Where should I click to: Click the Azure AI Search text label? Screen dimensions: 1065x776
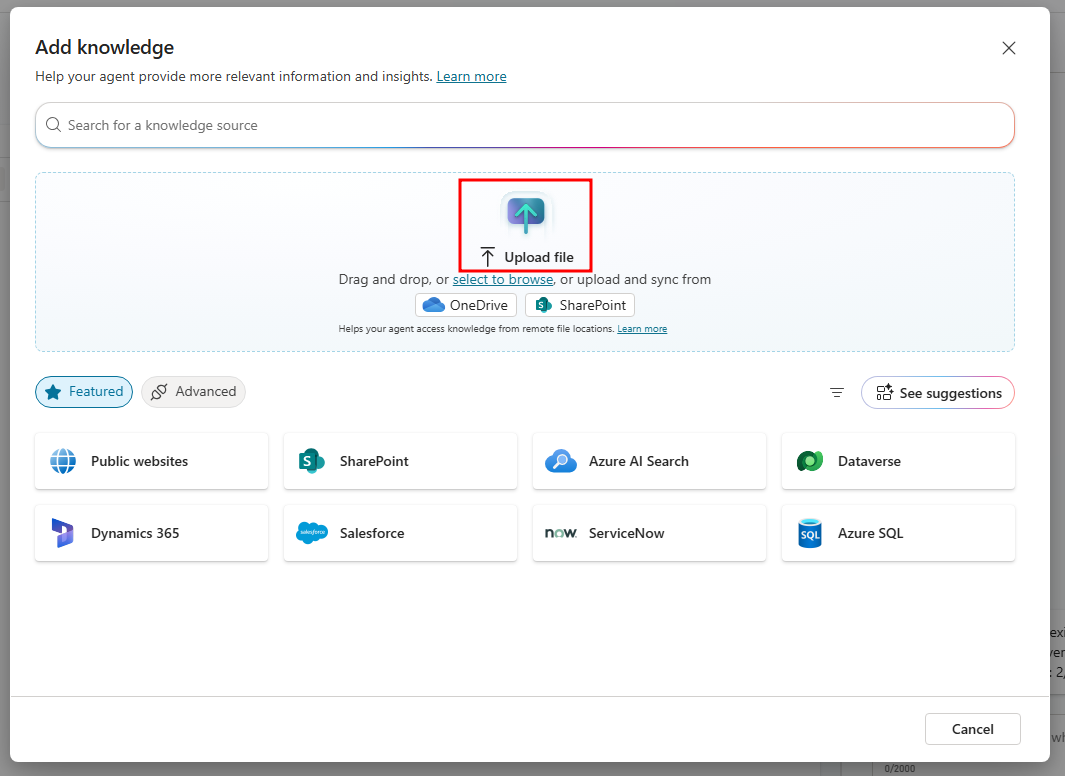(x=638, y=461)
